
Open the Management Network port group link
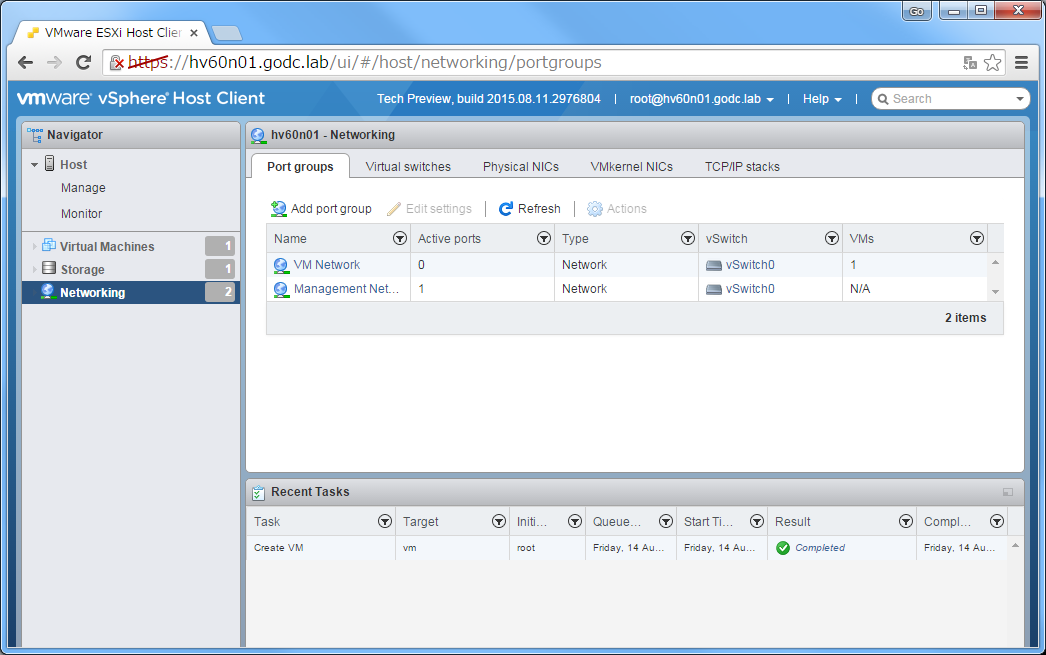pyautogui.click(x=346, y=289)
